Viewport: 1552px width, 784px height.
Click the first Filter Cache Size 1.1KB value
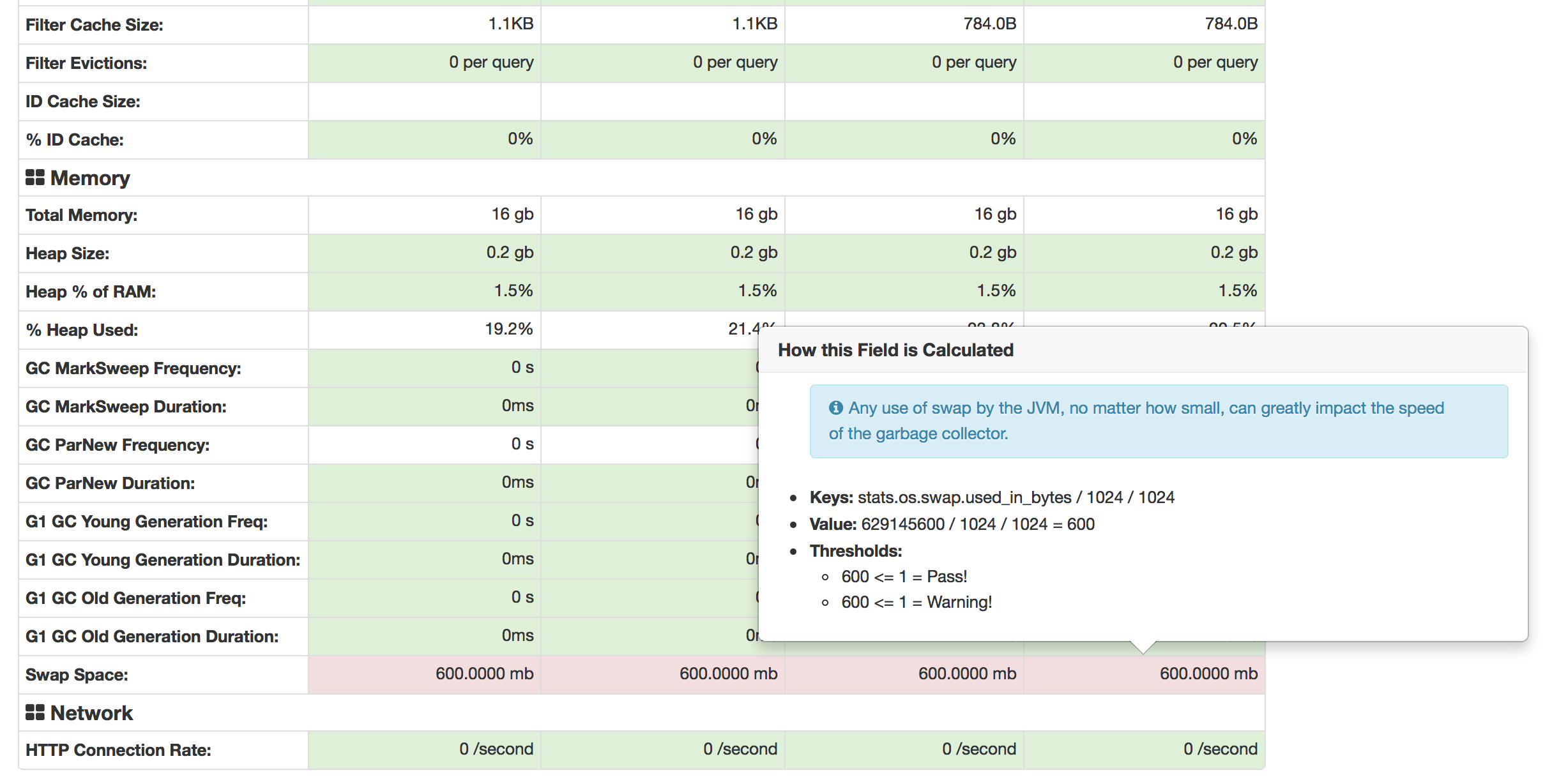[x=510, y=24]
